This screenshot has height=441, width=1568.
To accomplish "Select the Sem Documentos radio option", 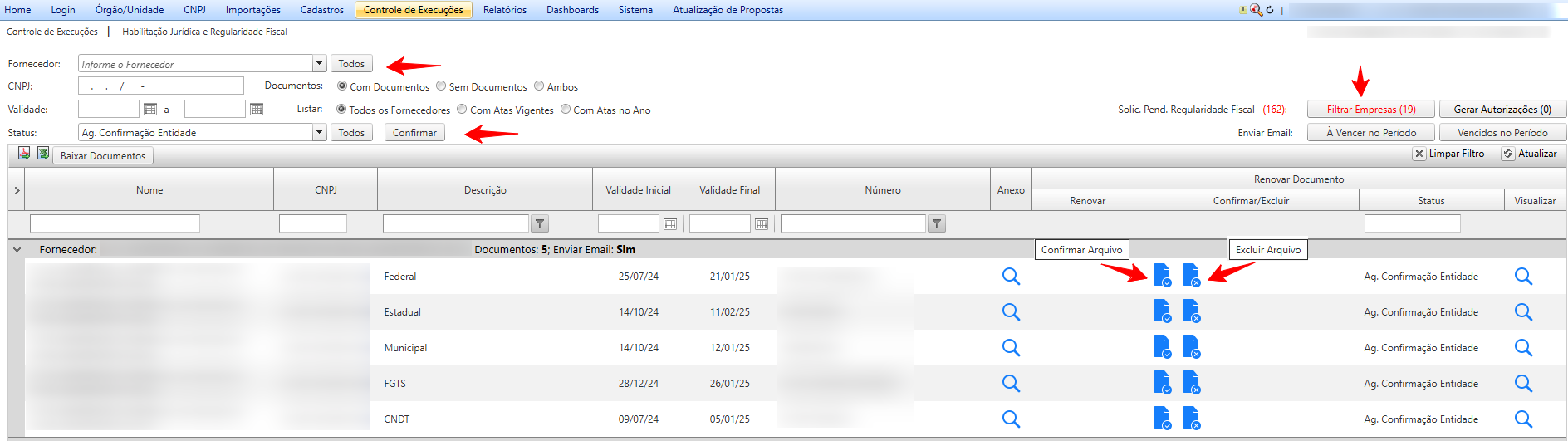I will point(442,86).
